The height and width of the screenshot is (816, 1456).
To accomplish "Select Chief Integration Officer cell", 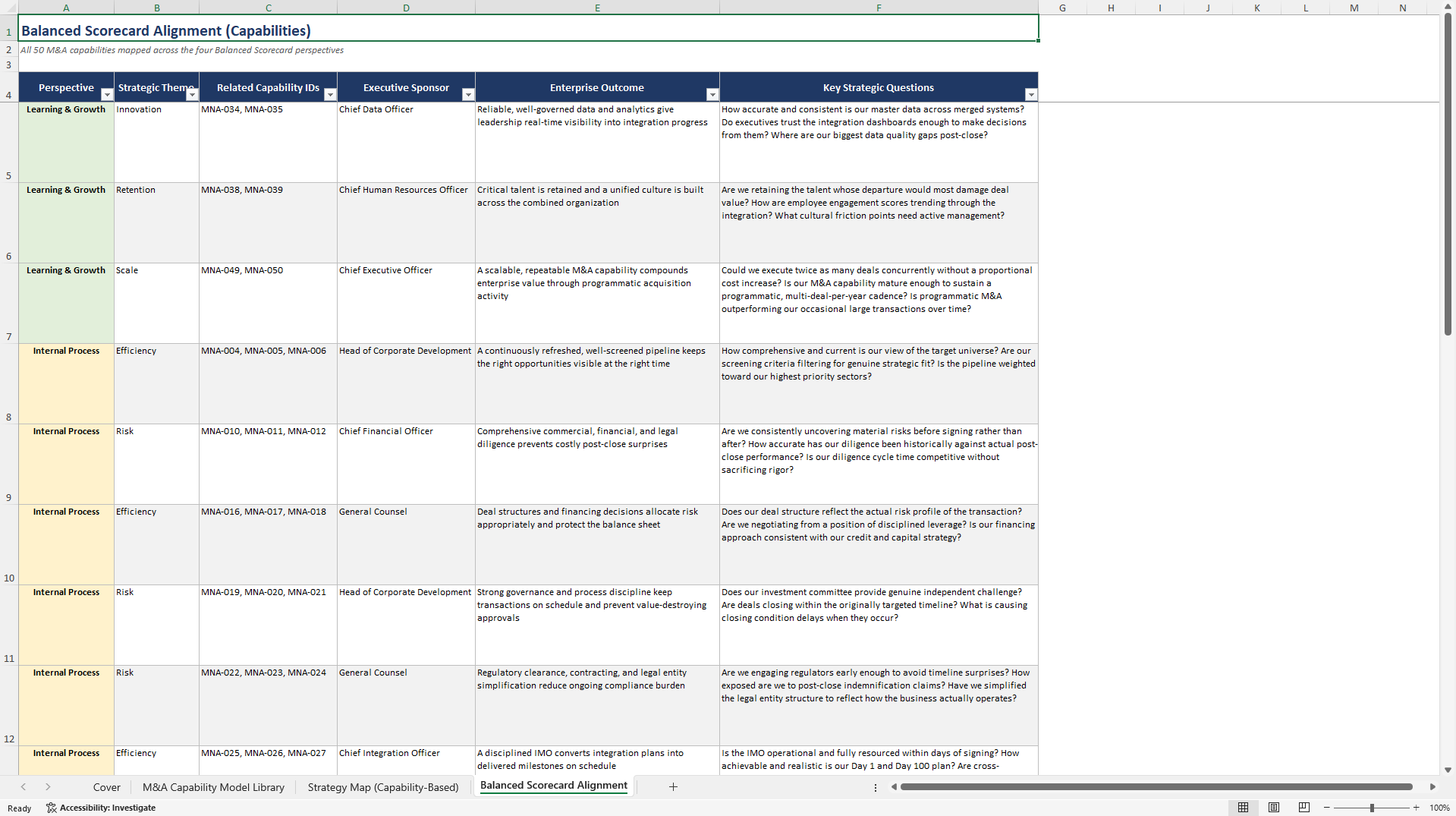I will coord(406,760).
